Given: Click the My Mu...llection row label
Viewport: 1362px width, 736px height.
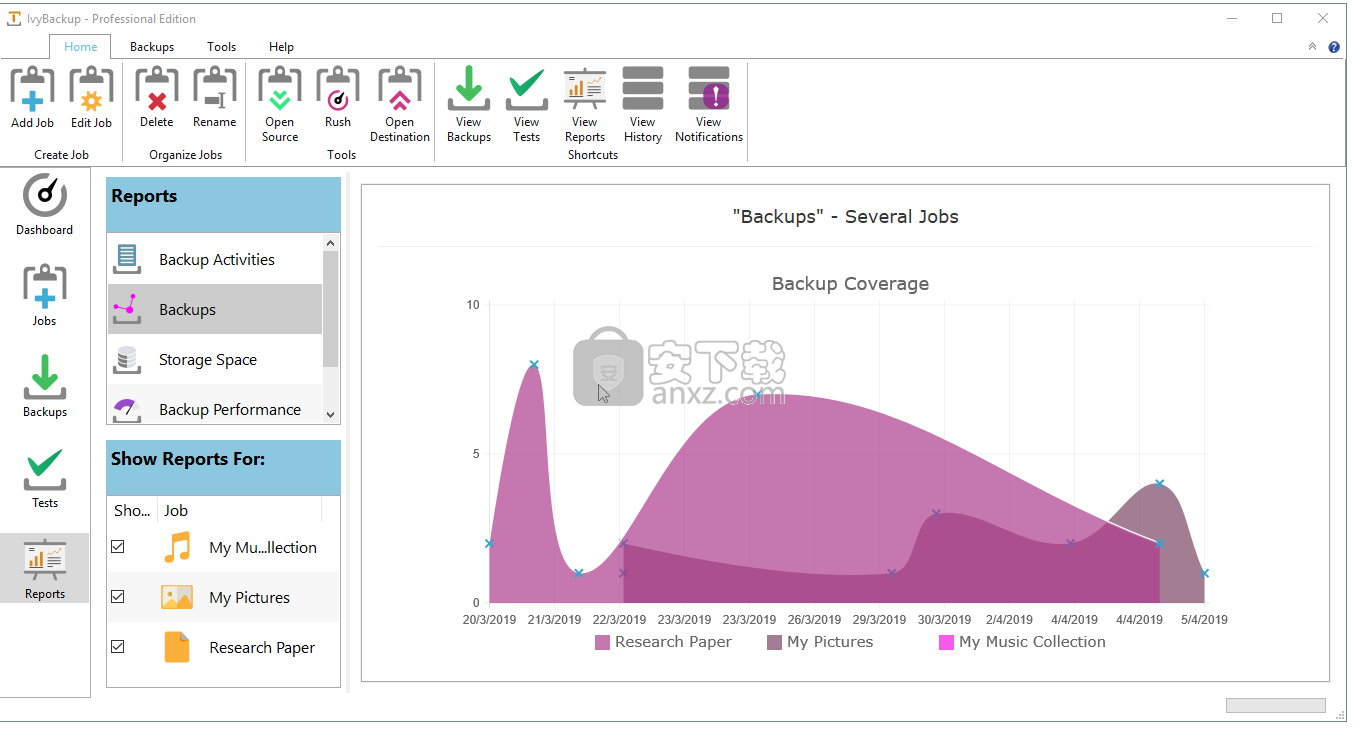Looking at the screenshot, I should [x=263, y=547].
